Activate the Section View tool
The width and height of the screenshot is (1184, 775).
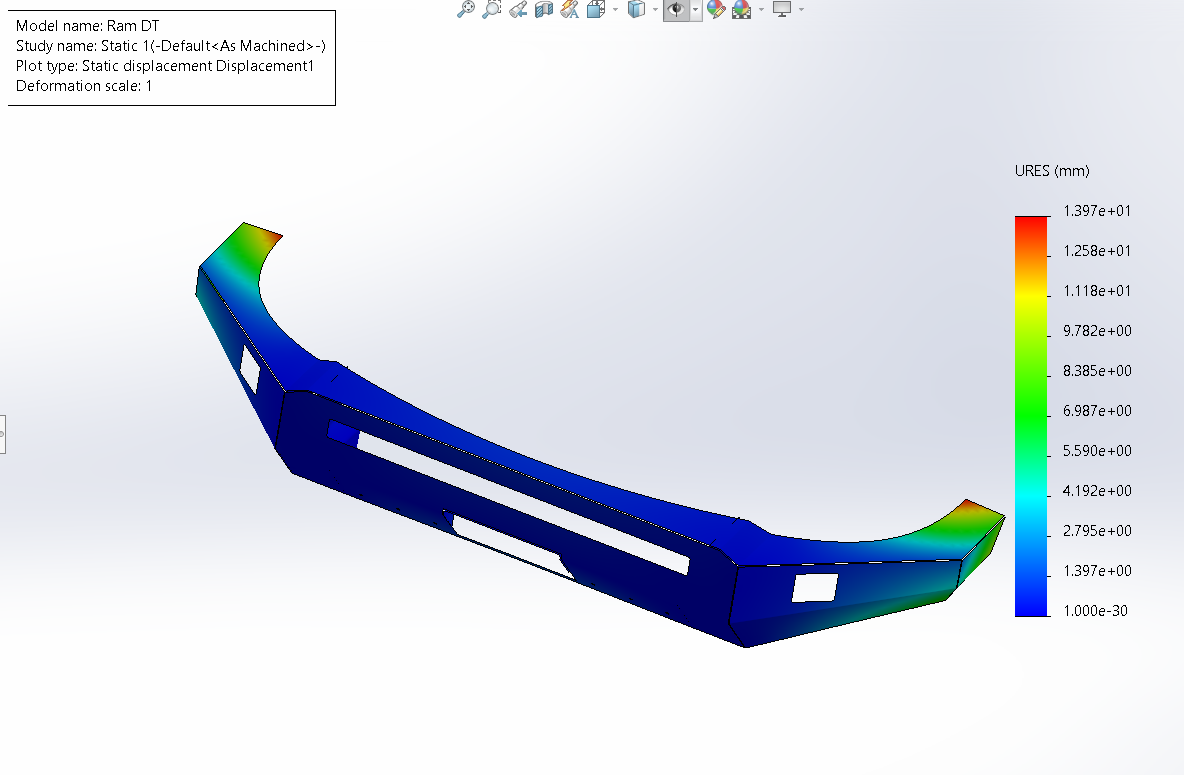(544, 9)
